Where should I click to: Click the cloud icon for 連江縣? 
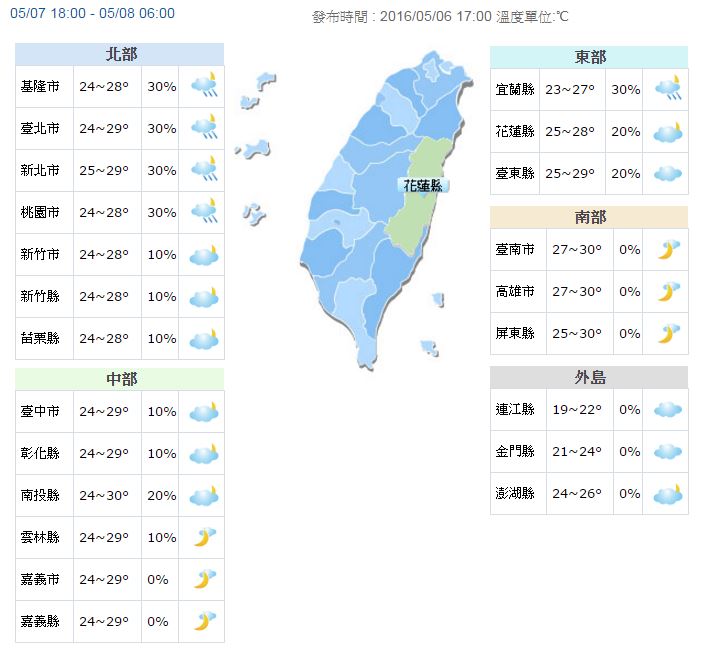667,410
